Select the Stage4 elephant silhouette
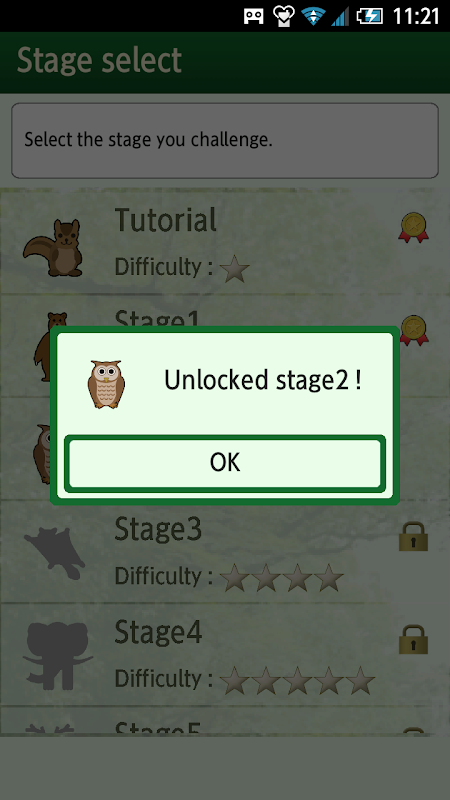The height and width of the screenshot is (800, 450). pos(56,655)
